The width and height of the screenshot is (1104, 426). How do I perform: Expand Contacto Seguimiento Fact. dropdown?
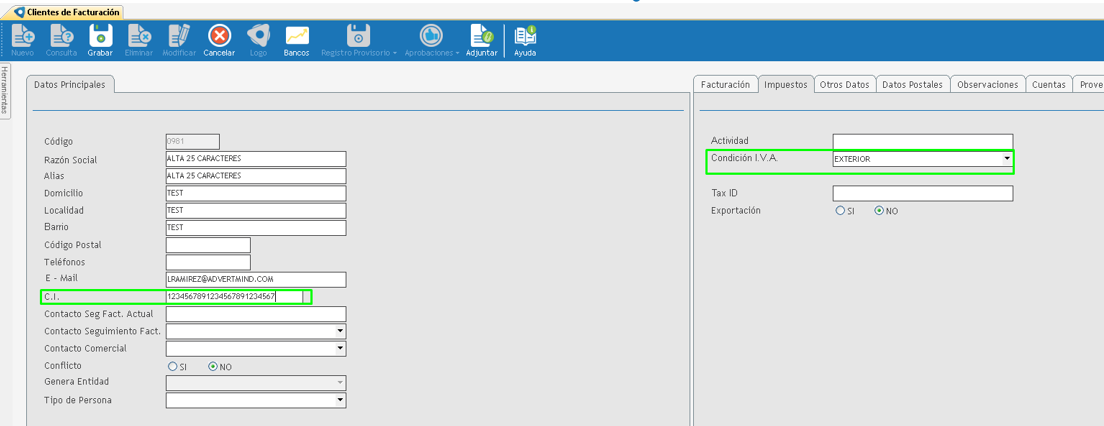[340, 331]
